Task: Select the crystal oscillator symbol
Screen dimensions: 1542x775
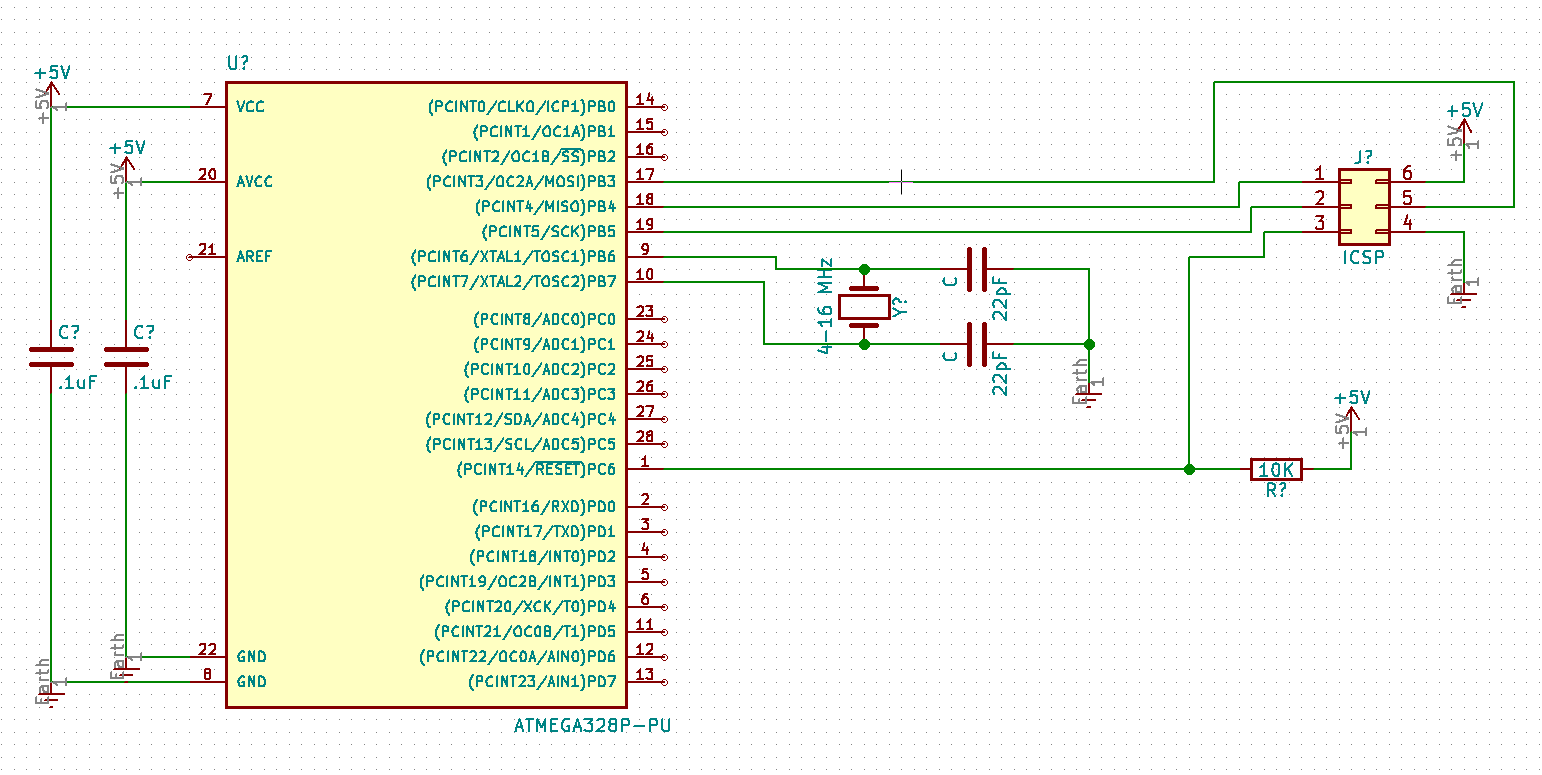Action: [x=864, y=307]
